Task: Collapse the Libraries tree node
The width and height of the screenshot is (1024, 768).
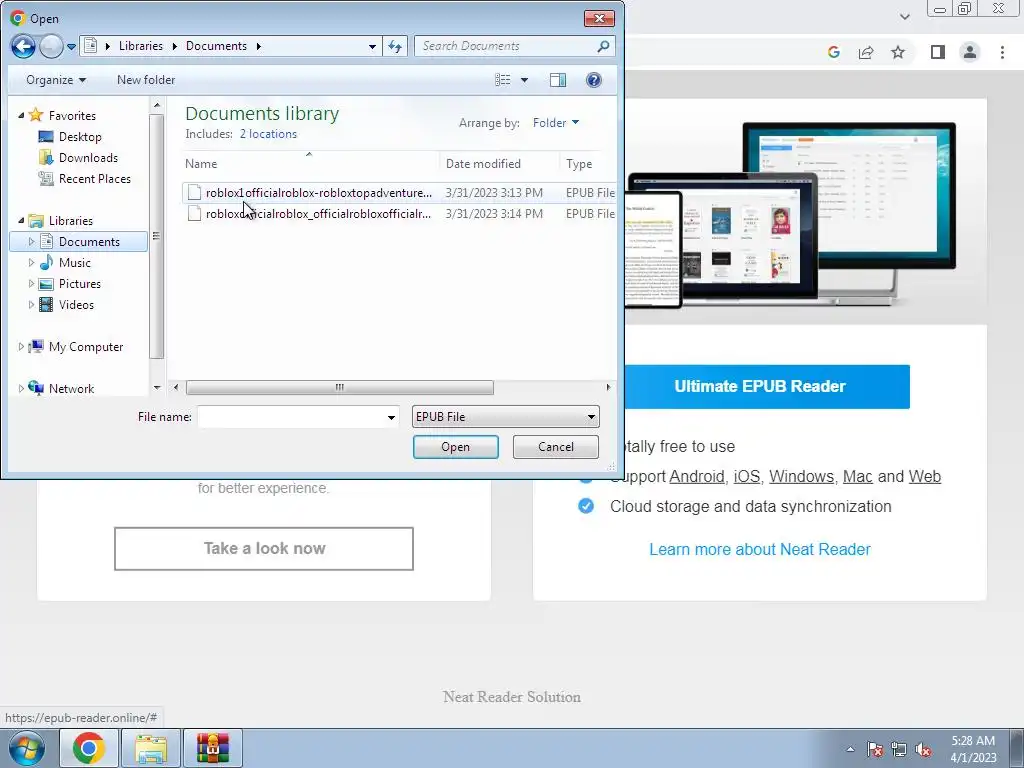Action: pos(21,221)
